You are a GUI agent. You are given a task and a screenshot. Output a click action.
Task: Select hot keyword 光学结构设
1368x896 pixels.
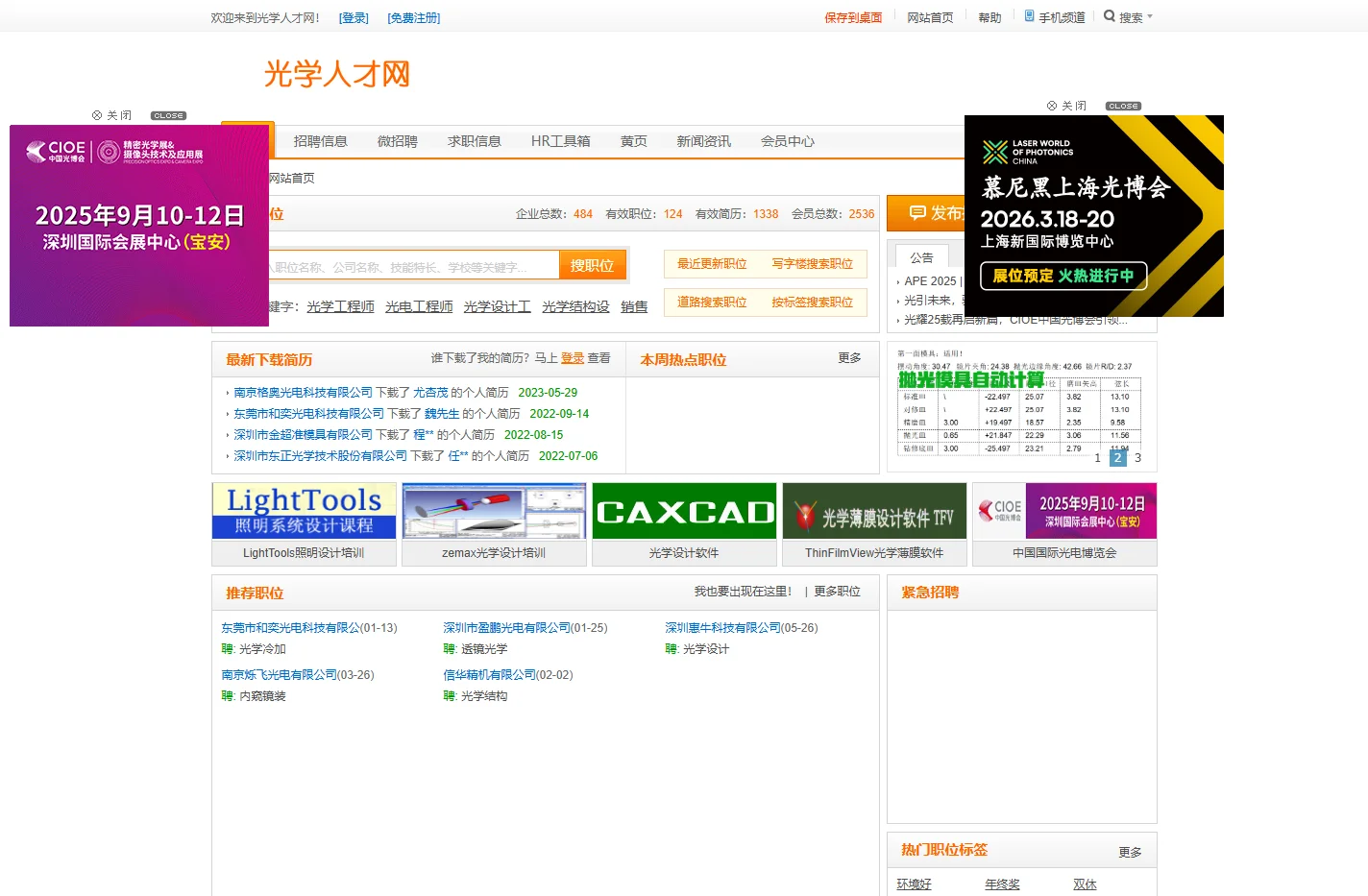[575, 306]
